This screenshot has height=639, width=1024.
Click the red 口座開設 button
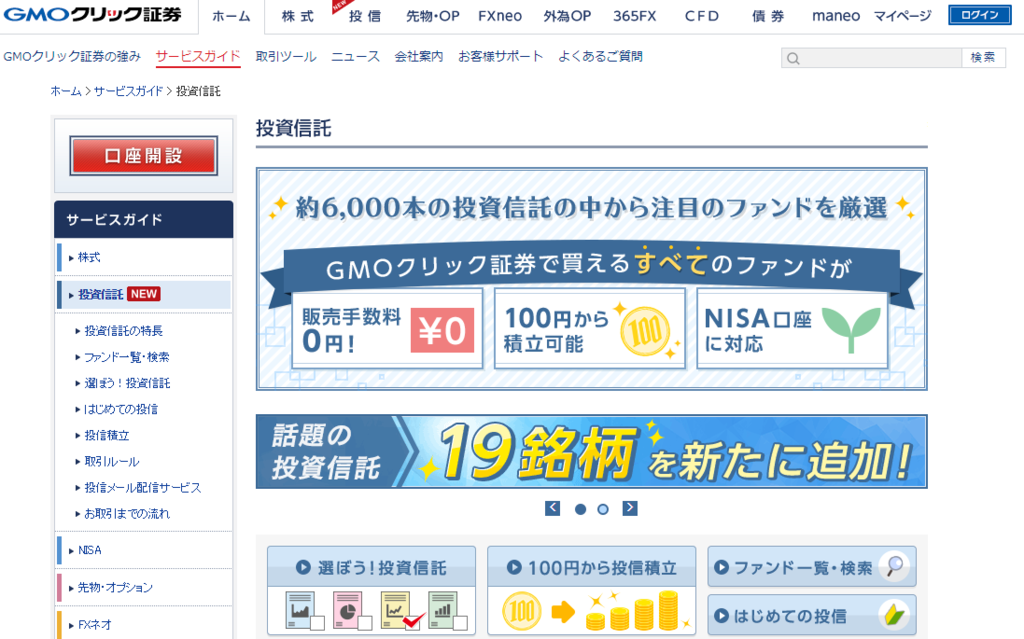144,156
